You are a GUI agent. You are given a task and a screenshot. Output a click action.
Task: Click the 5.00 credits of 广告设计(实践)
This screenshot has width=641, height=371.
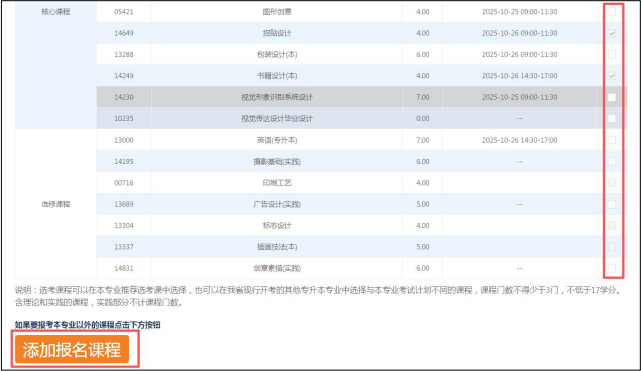[423, 204]
